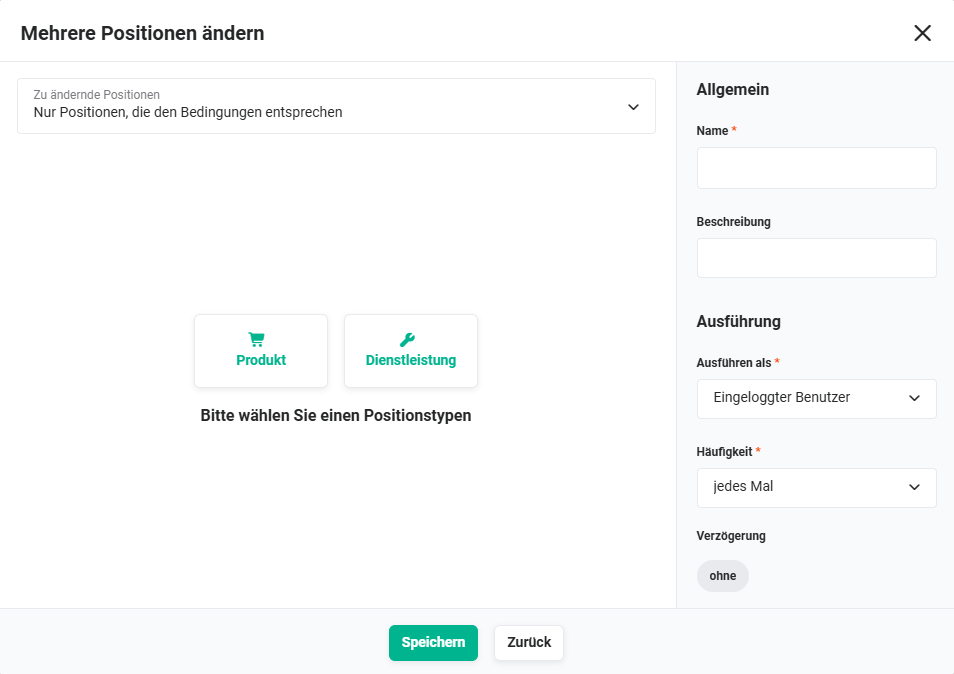Click the Allgemein section heading

coord(733,89)
